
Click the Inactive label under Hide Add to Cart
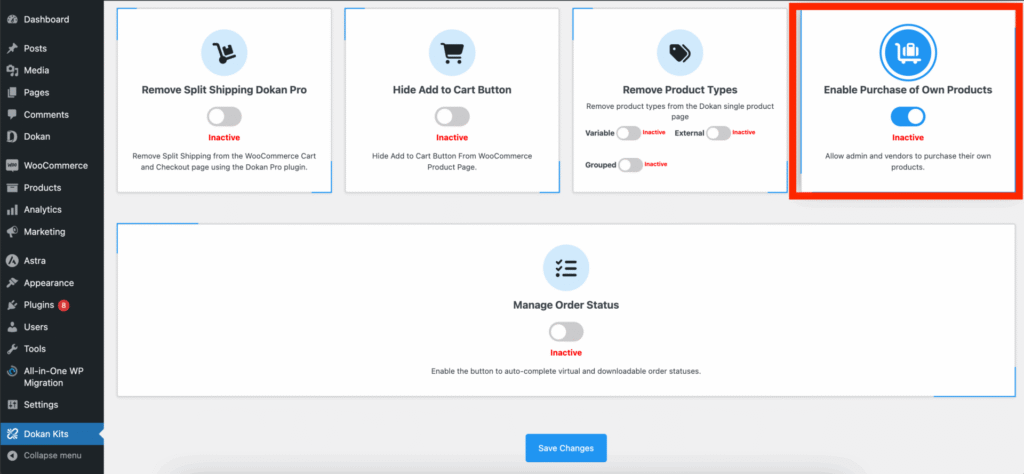click(452, 137)
